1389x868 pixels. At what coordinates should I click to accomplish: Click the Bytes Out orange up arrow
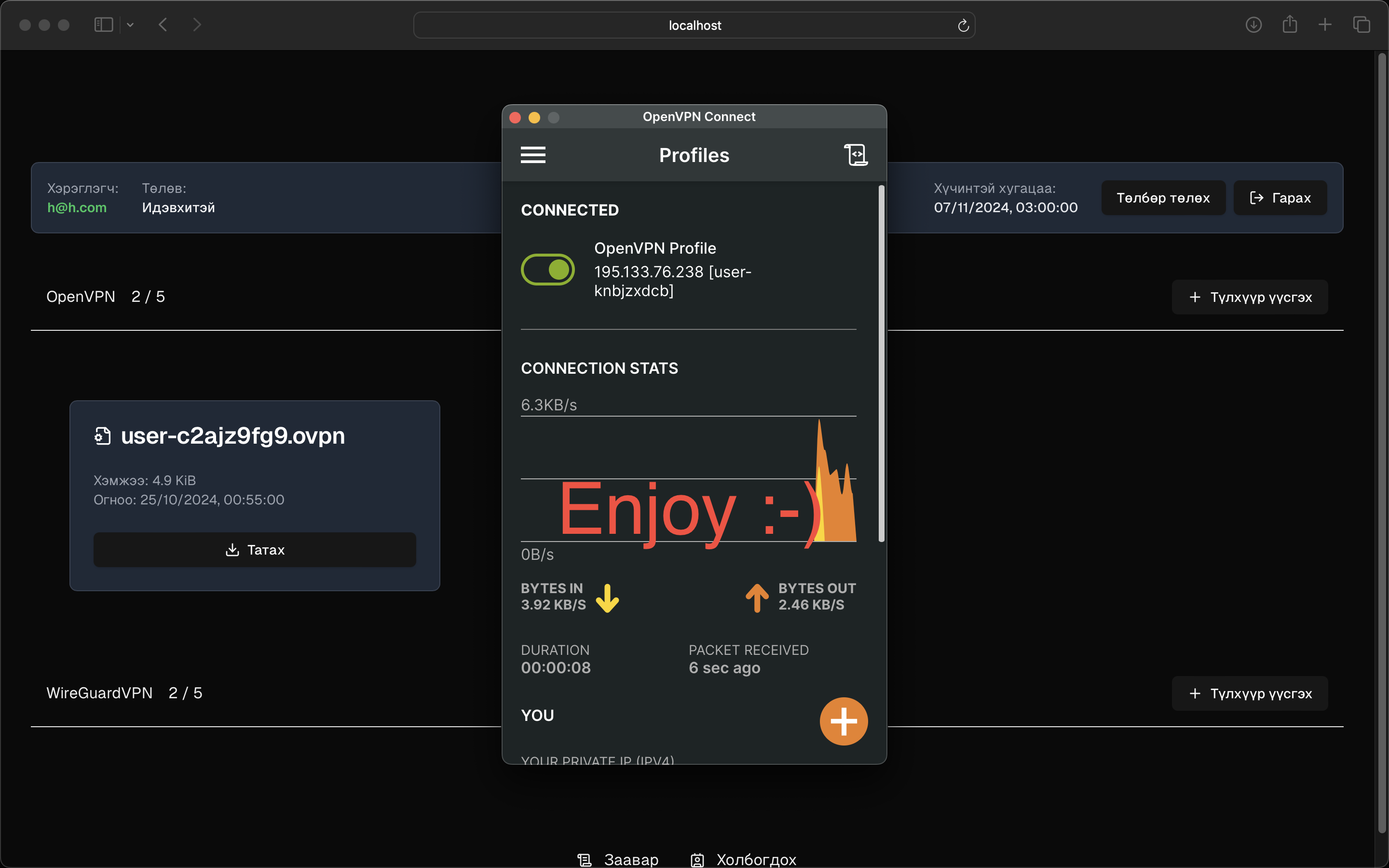pos(757,597)
